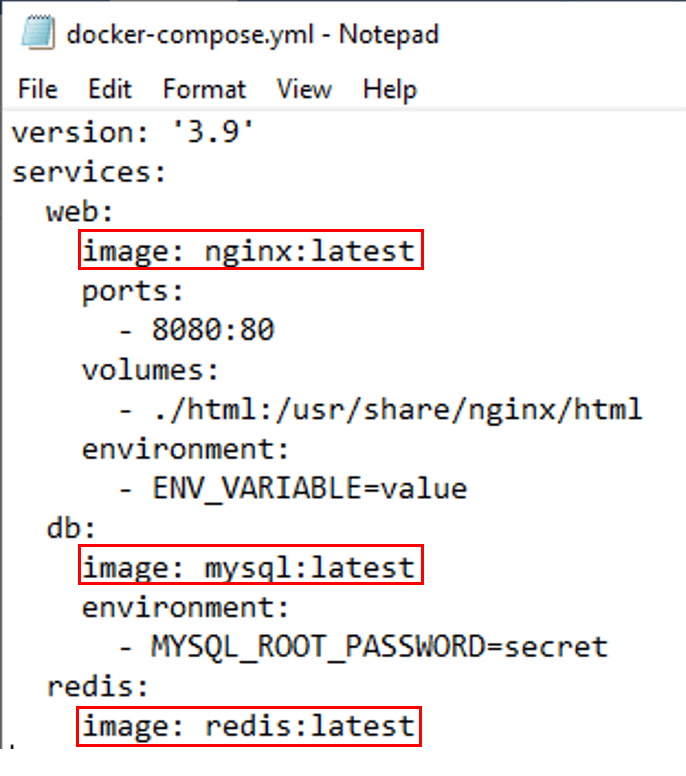686x776 pixels.
Task: Click the volumes: line
Action: tap(150, 370)
